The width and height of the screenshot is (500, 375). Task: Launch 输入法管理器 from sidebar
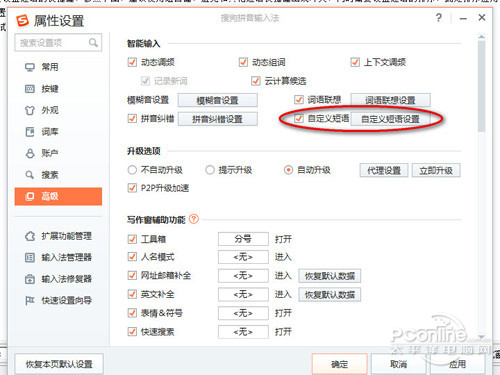click(x=58, y=257)
